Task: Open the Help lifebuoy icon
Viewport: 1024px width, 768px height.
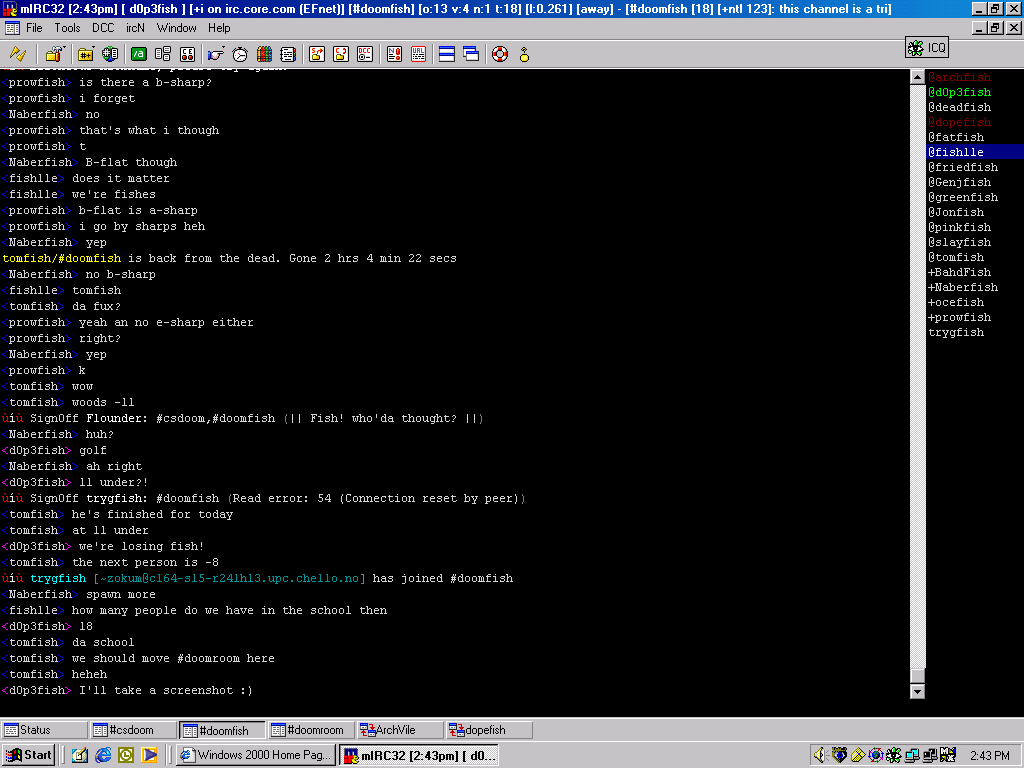Action: [500, 54]
